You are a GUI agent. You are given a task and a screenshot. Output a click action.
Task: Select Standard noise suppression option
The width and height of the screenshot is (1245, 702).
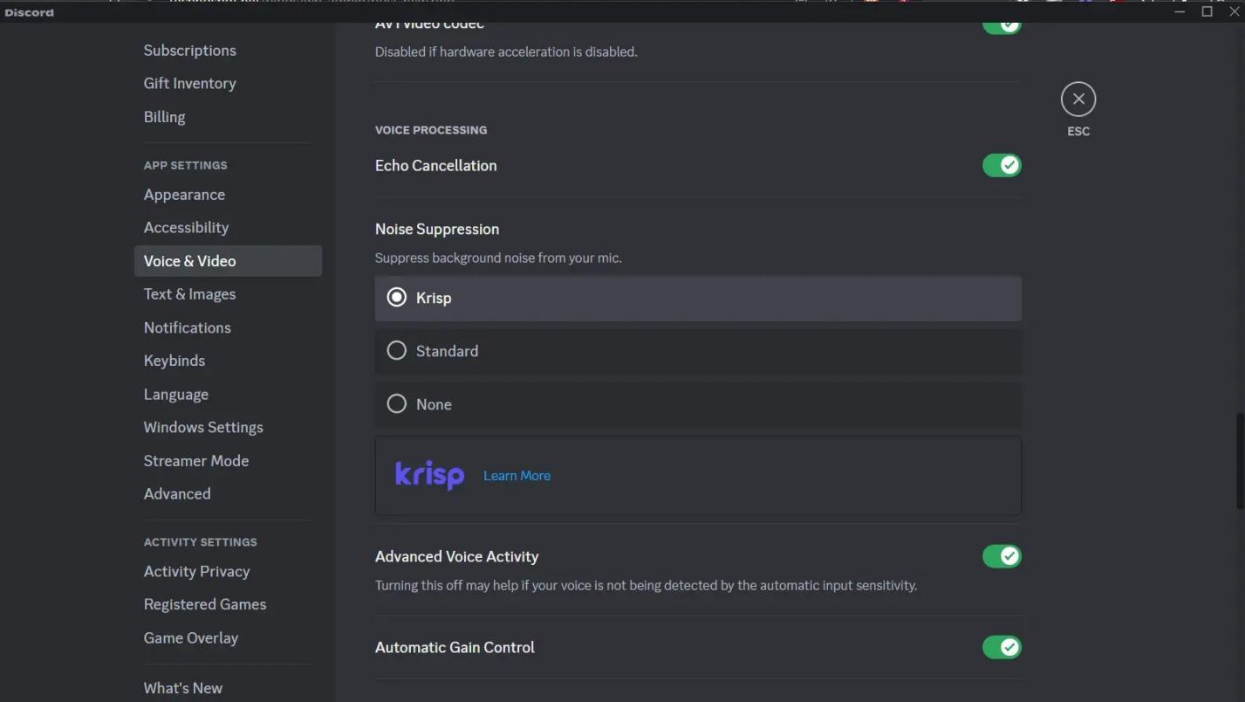(698, 351)
